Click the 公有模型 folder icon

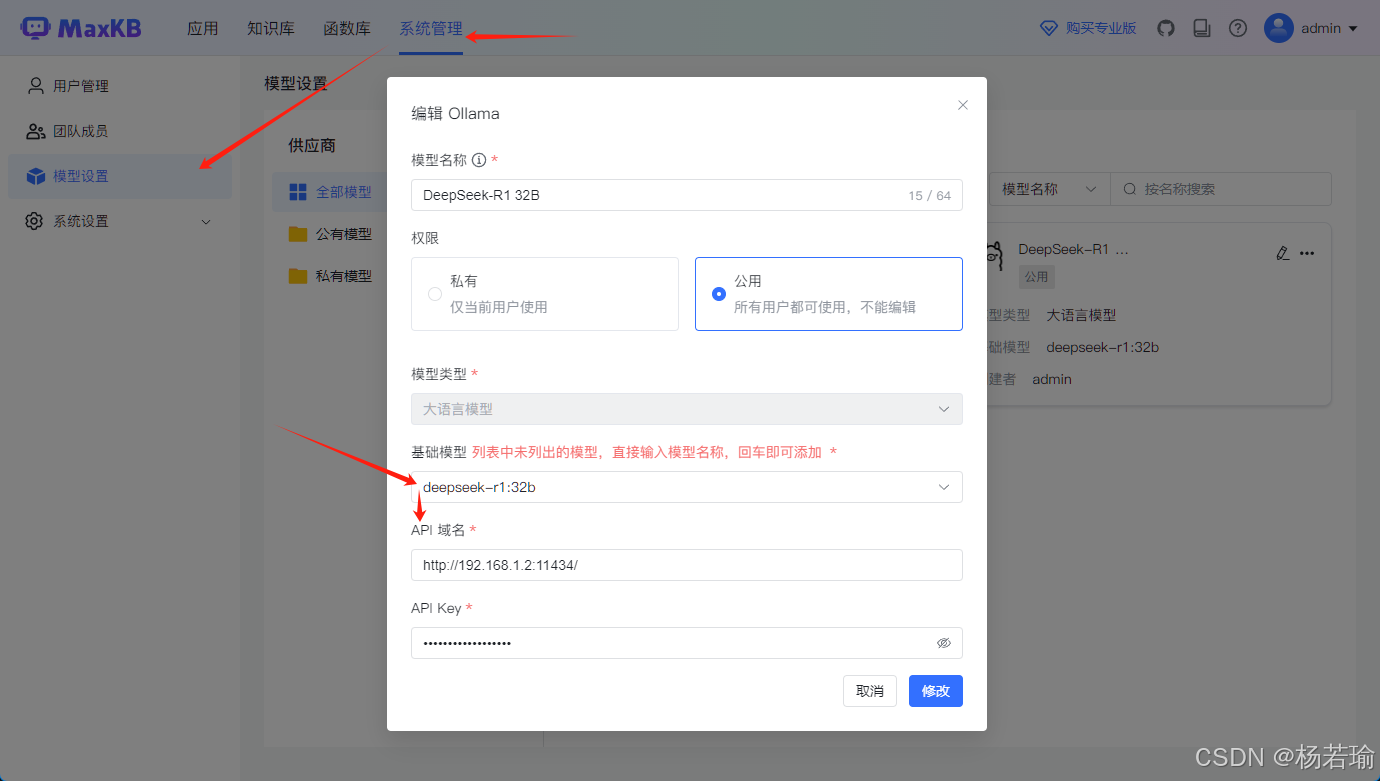(298, 233)
